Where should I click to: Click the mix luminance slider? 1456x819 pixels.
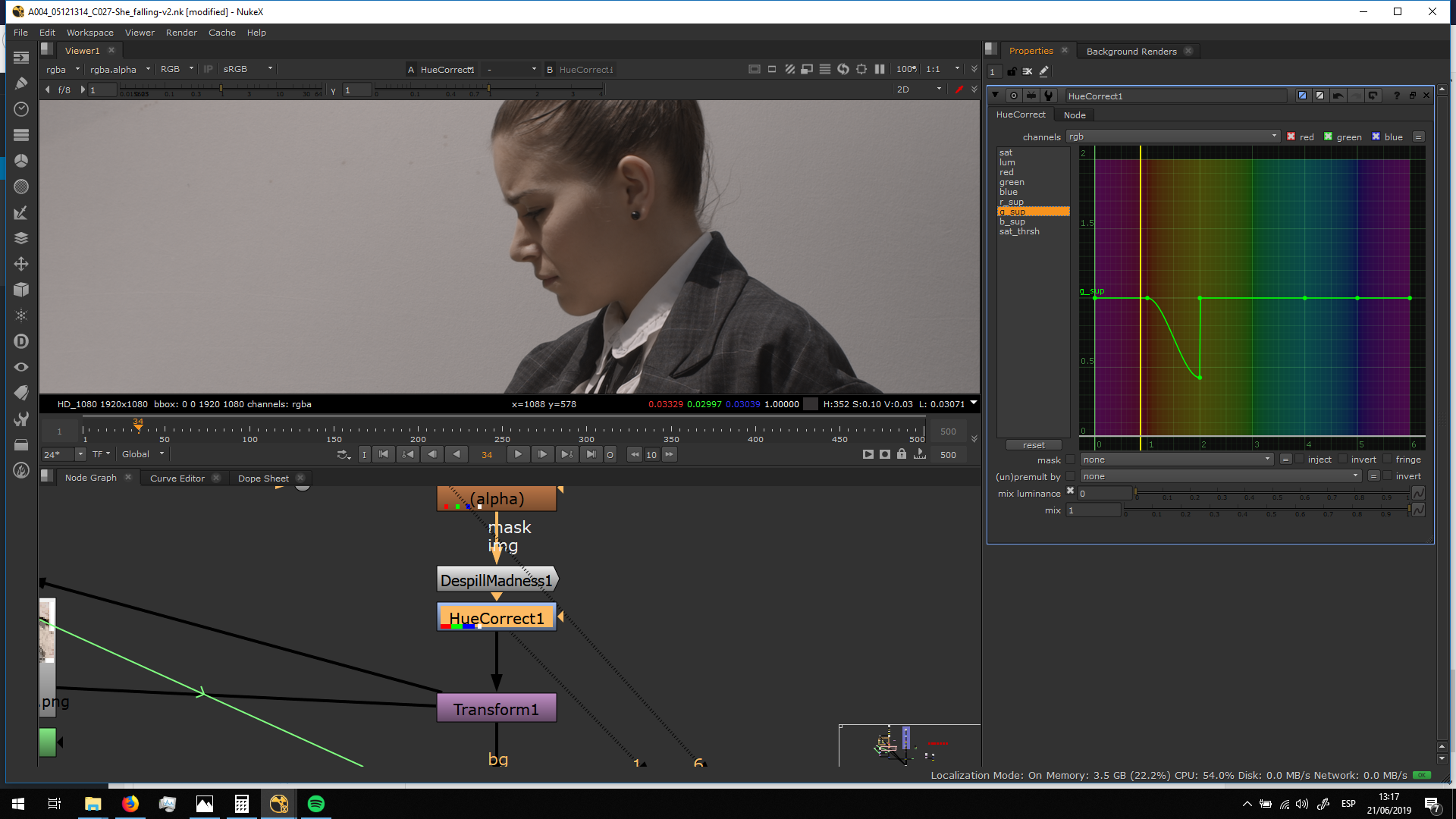tap(1271, 493)
